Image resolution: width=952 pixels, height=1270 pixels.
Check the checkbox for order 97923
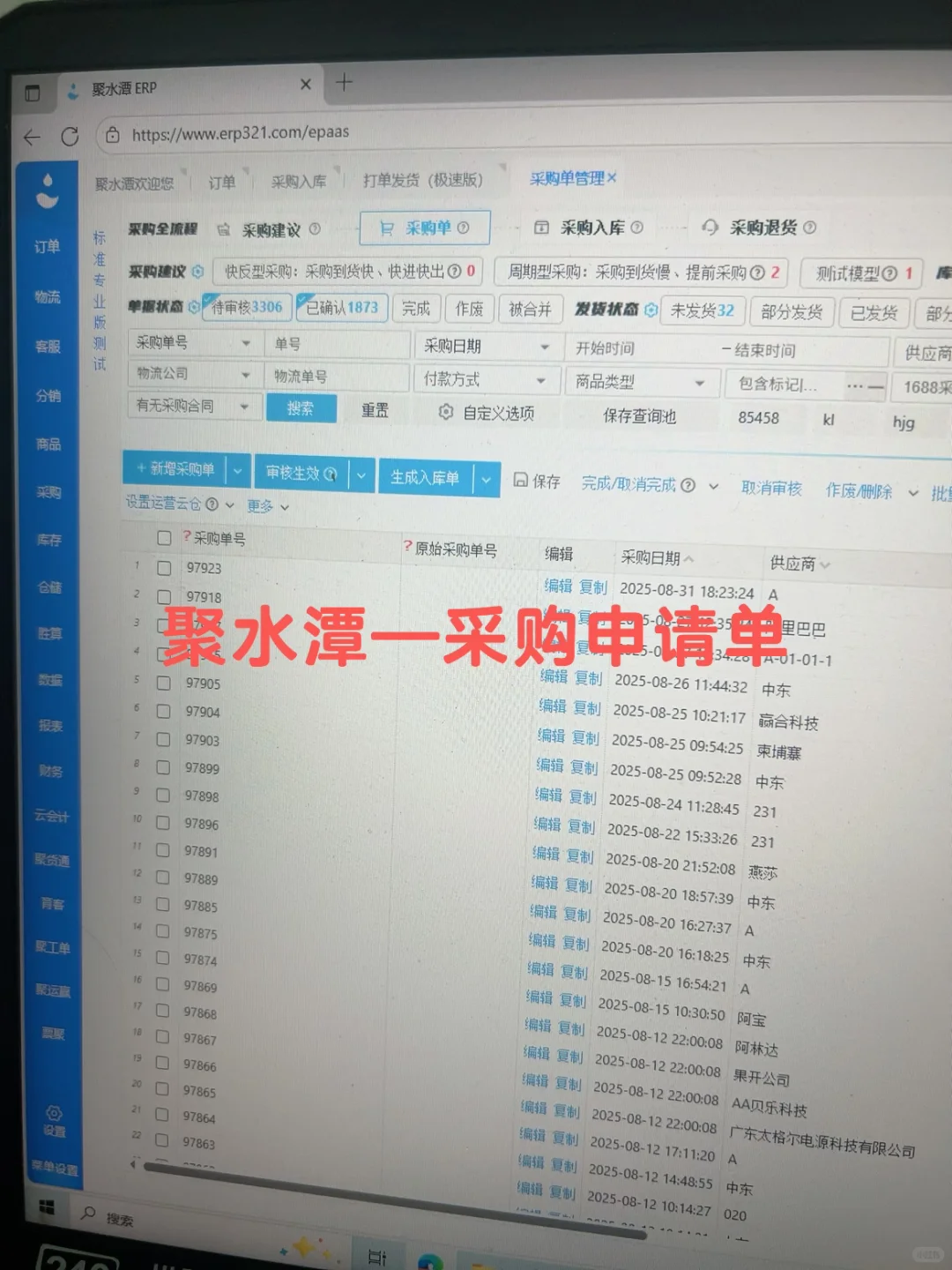pyautogui.click(x=163, y=569)
